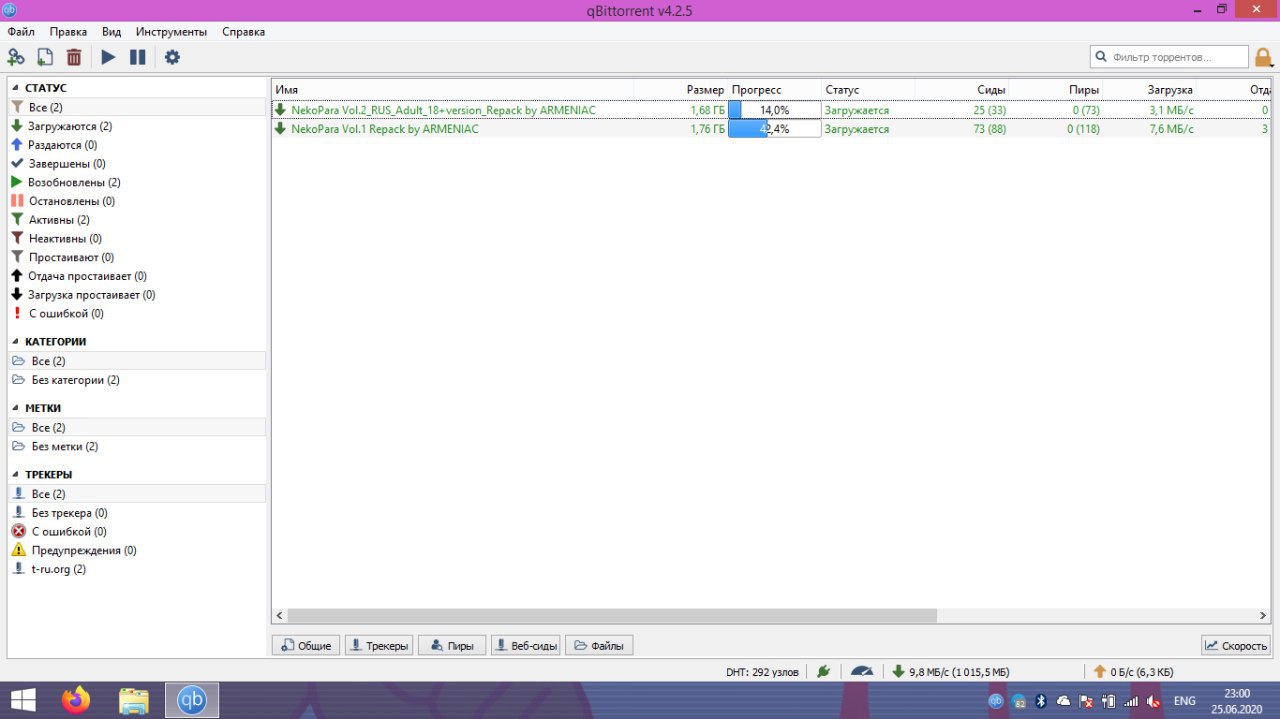Select the NekoPara Vol.2 torrent row

pyautogui.click(x=771, y=110)
